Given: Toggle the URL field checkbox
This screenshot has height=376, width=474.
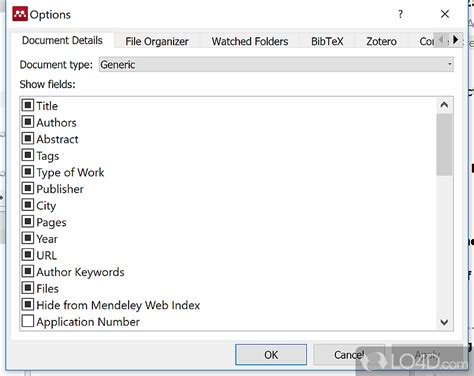Looking at the screenshot, I should 28,255.
